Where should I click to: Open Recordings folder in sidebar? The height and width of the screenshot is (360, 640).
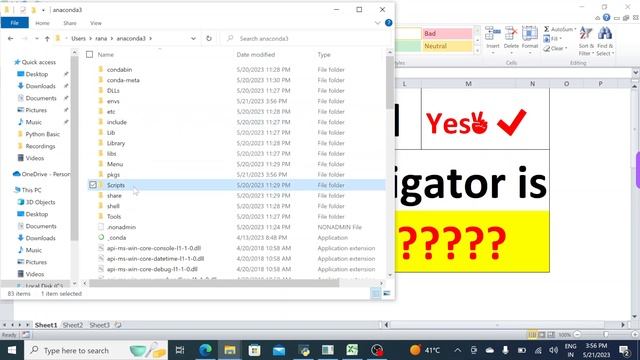(x=40, y=146)
